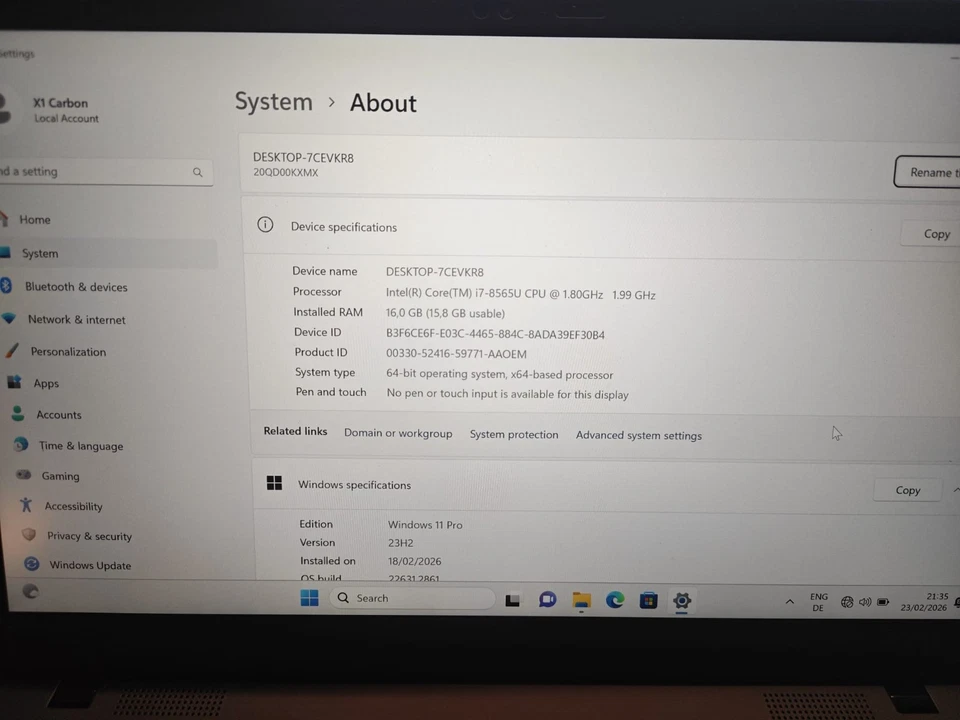Select the Installed RAM 16,0 GB value
The image size is (960, 720).
445,313
